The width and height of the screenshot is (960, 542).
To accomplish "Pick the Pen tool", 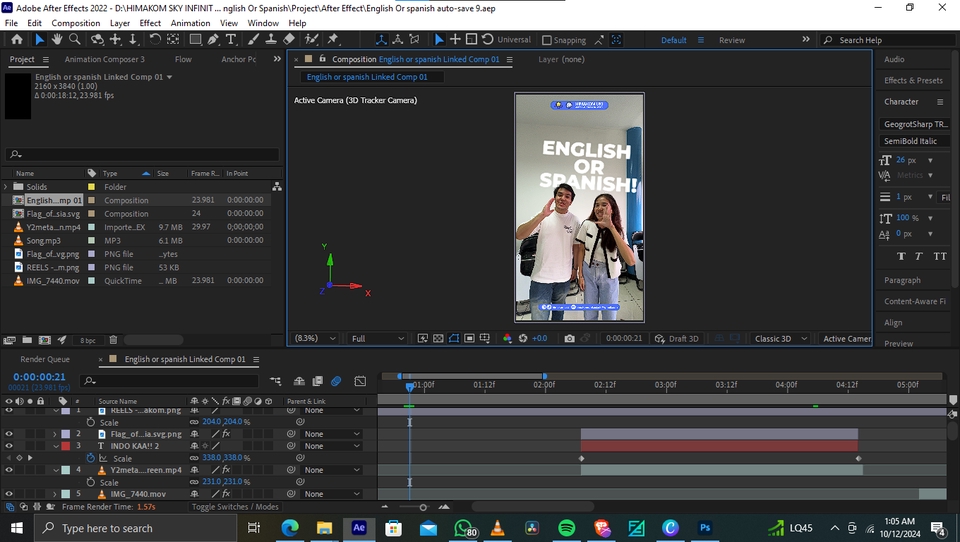I will (x=212, y=40).
